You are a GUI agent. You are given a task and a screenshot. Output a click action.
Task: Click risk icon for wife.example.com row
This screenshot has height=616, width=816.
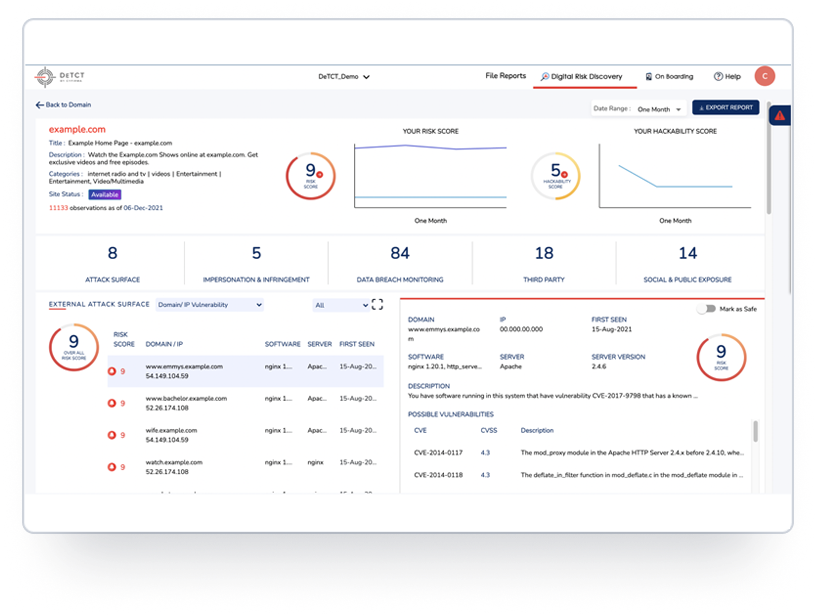pos(111,435)
